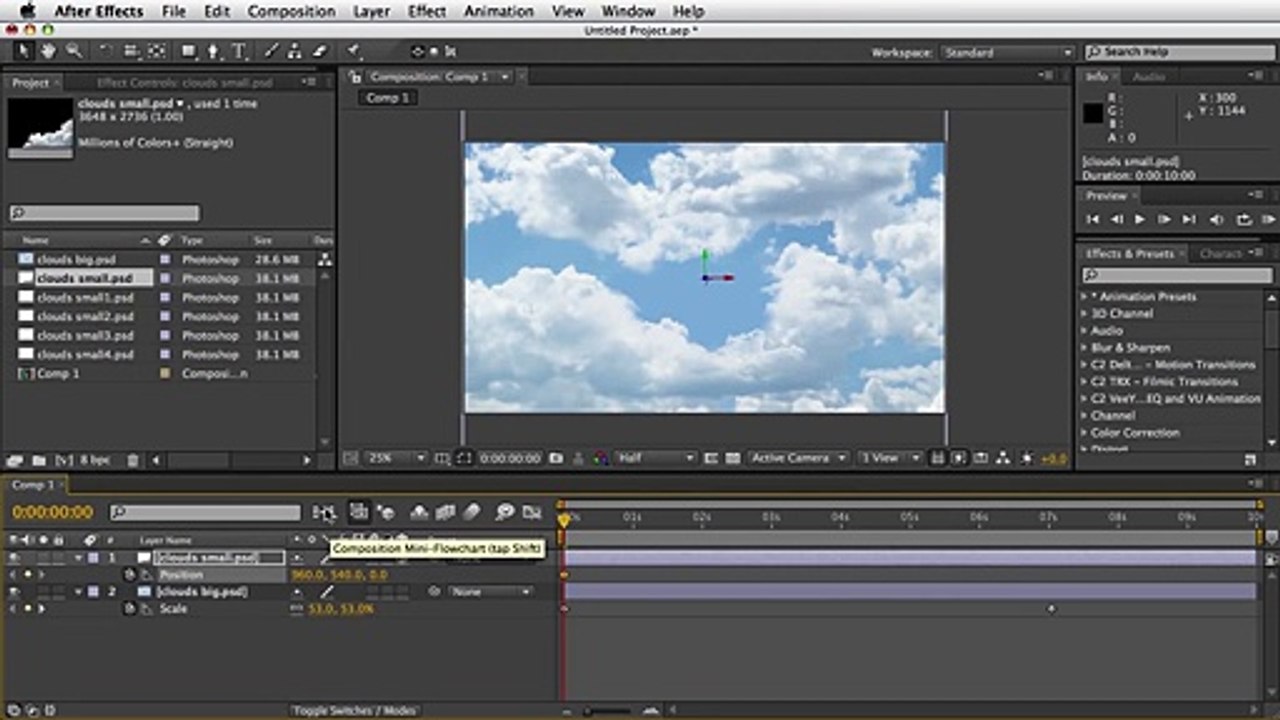The height and width of the screenshot is (720, 1280).
Task: Open the Workspace Standard dropdown
Action: [x=1007, y=52]
